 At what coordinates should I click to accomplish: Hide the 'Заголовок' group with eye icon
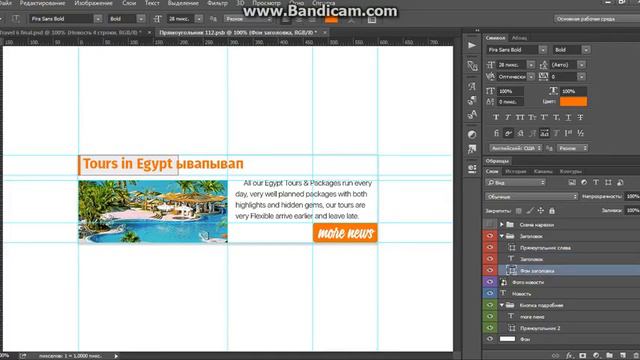pyautogui.click(x=490, y=236)
